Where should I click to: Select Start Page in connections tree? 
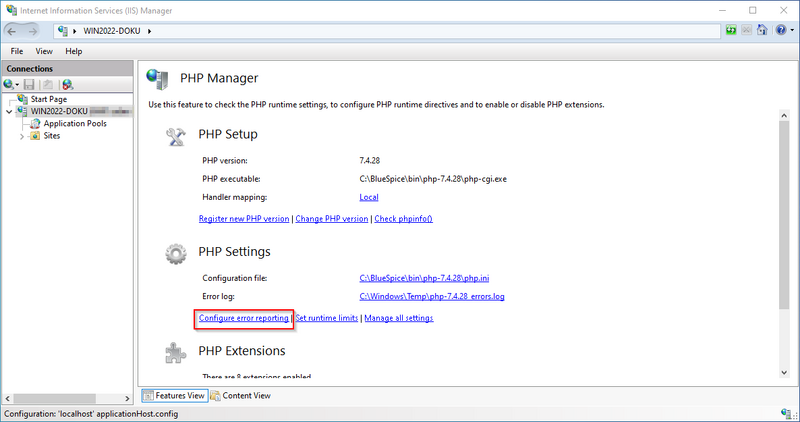[48, 99]
